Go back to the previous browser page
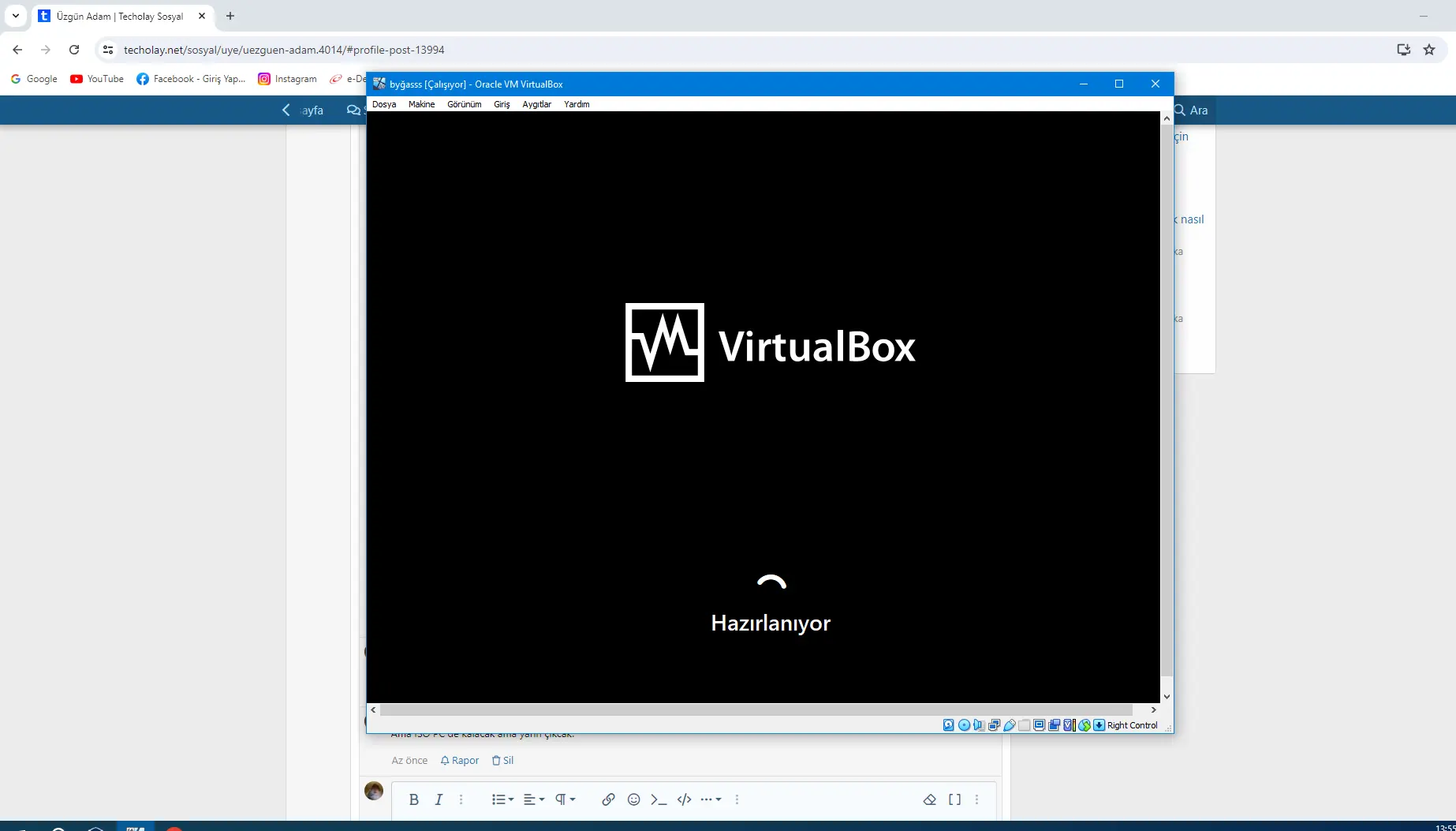 (17, 50)
